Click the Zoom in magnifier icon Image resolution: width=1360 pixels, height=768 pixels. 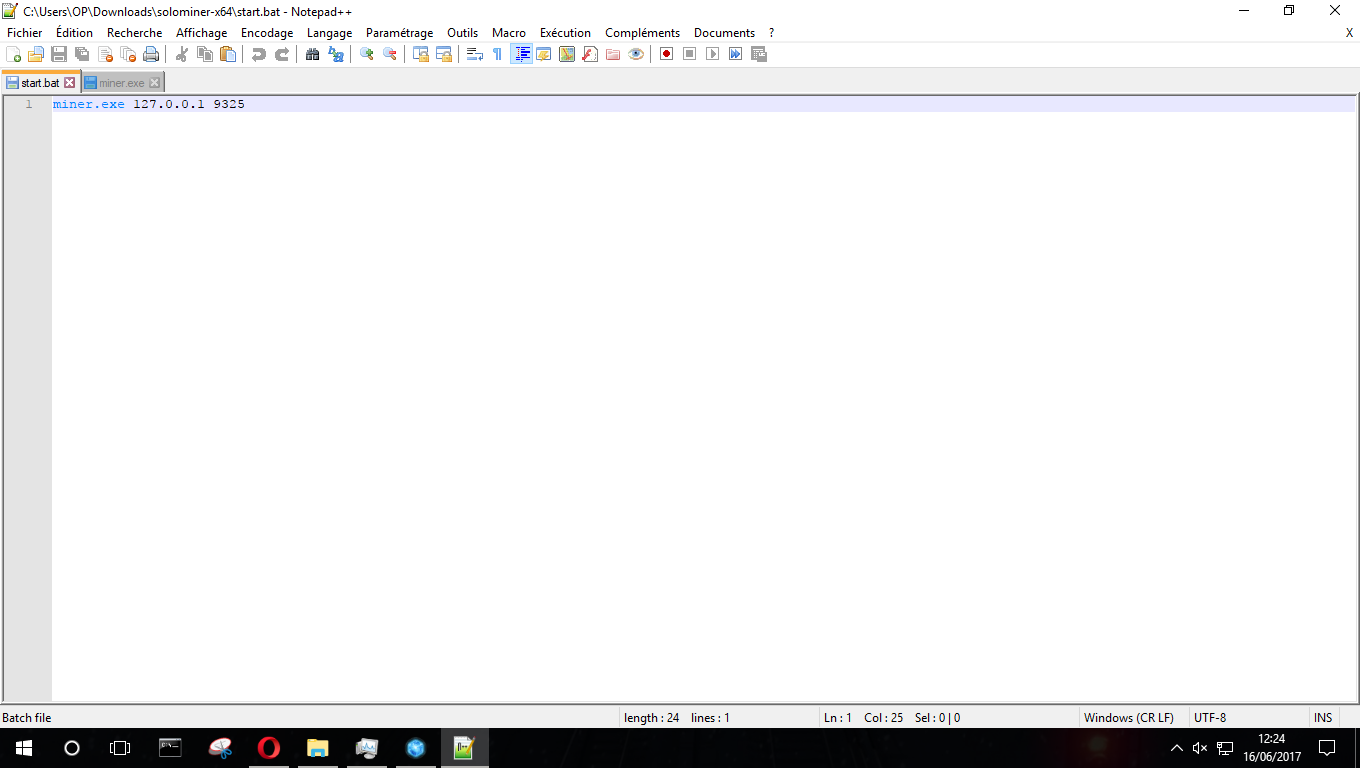coord(367,54)
